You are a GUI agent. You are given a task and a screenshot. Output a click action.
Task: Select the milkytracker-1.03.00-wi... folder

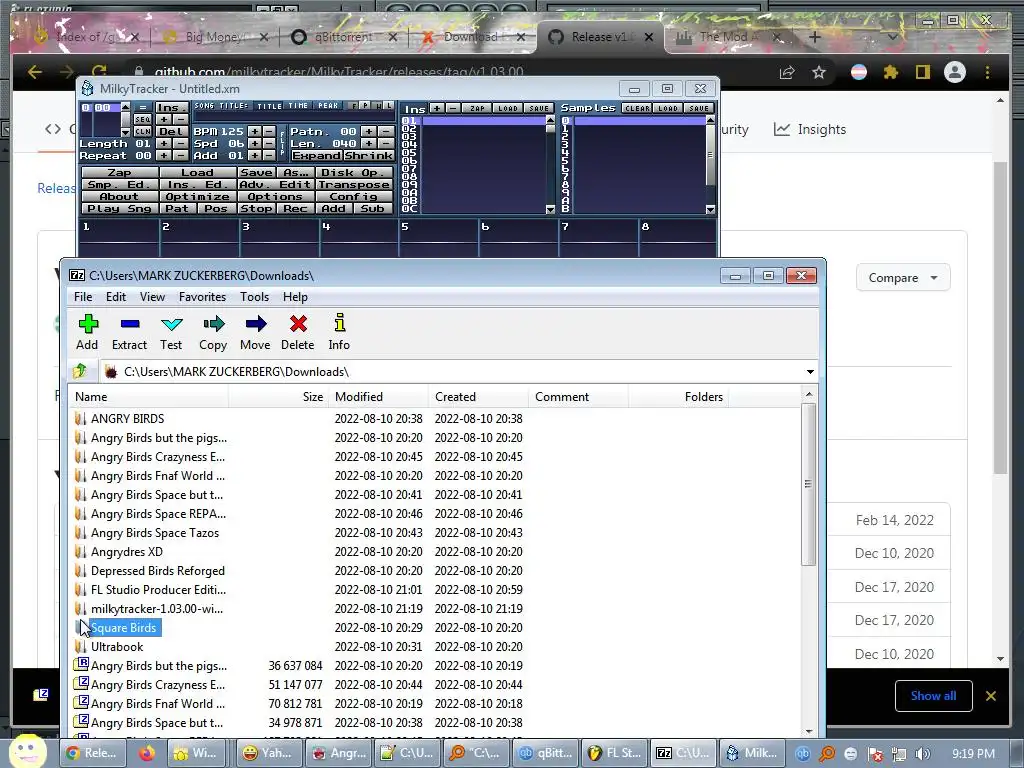157,609
